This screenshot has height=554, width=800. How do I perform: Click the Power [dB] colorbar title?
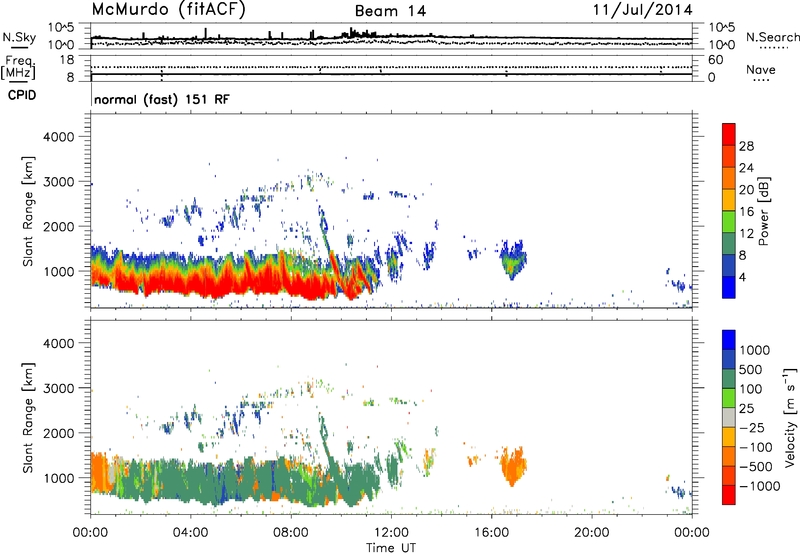(763, 211)
